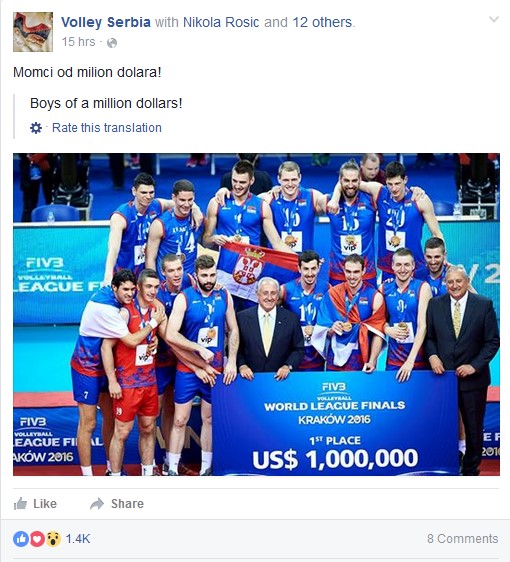Click the thumbs-up Like icon
The height and width of the screenshot is (562, 510).
pos(20,504)
